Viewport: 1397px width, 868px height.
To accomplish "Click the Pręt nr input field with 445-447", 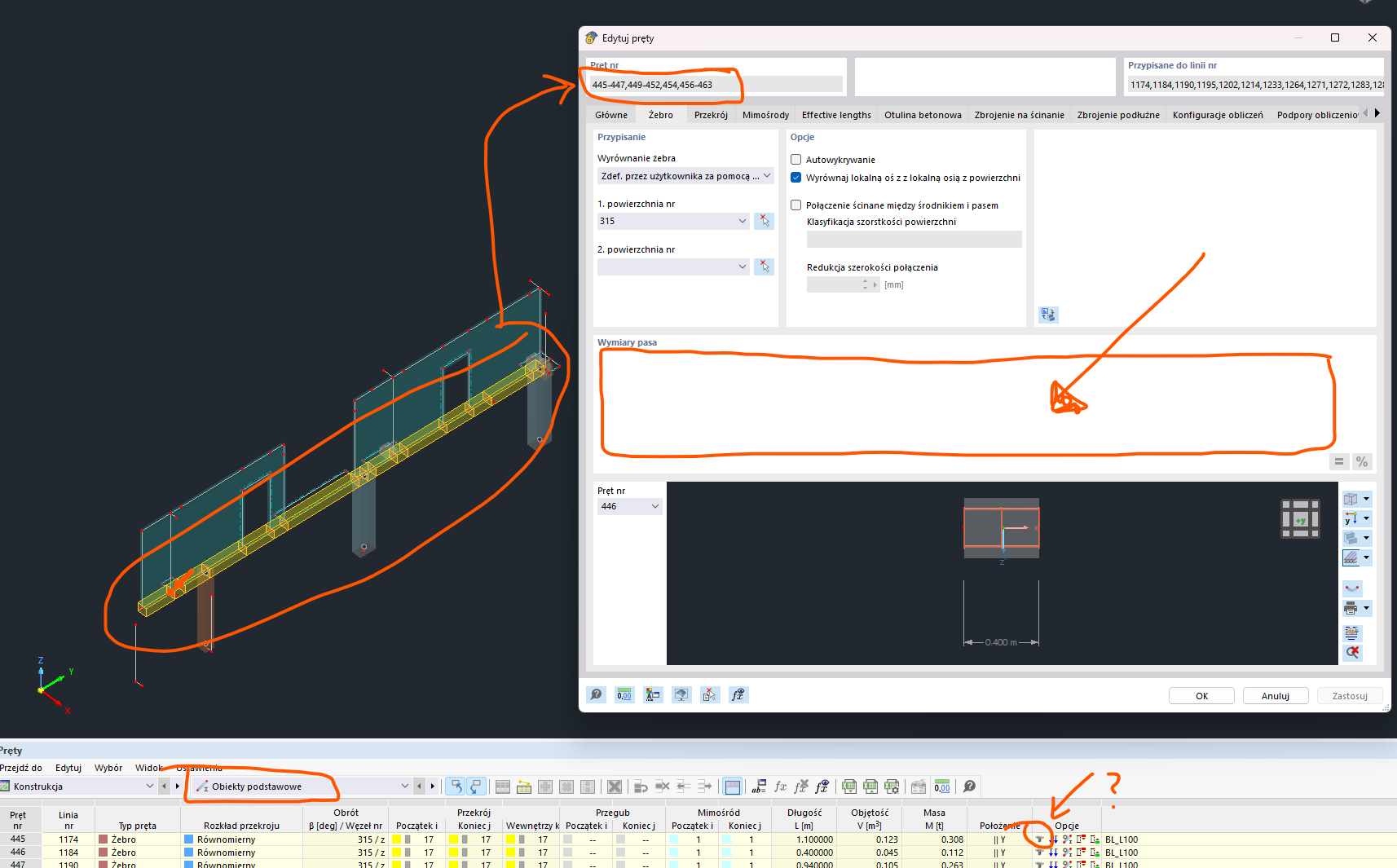I will click(x=715, y=85).
